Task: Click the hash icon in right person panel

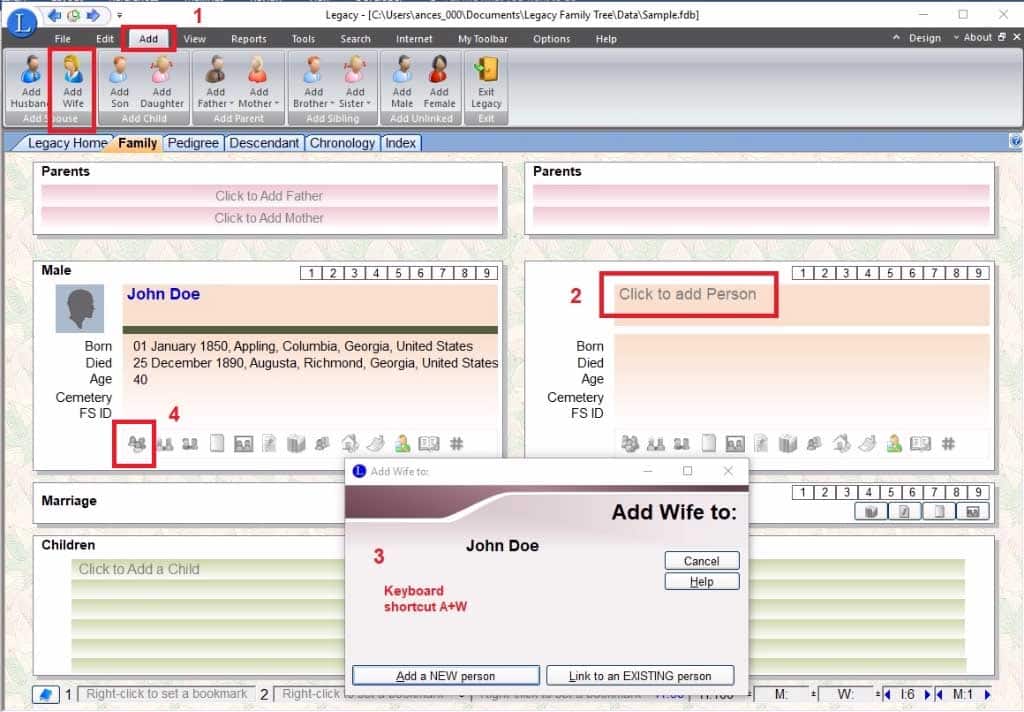Action: (948, 444)
